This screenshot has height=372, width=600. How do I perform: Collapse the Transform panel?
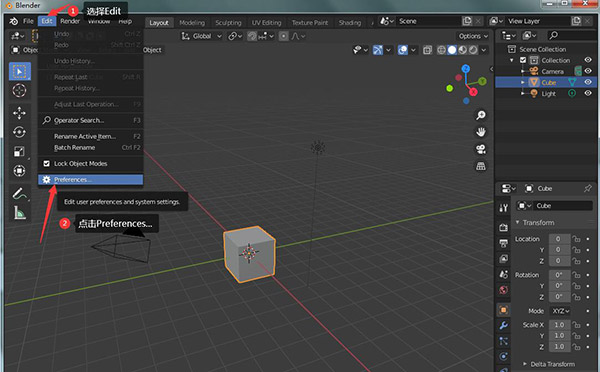pyautogui.click(x=517, y=222)
